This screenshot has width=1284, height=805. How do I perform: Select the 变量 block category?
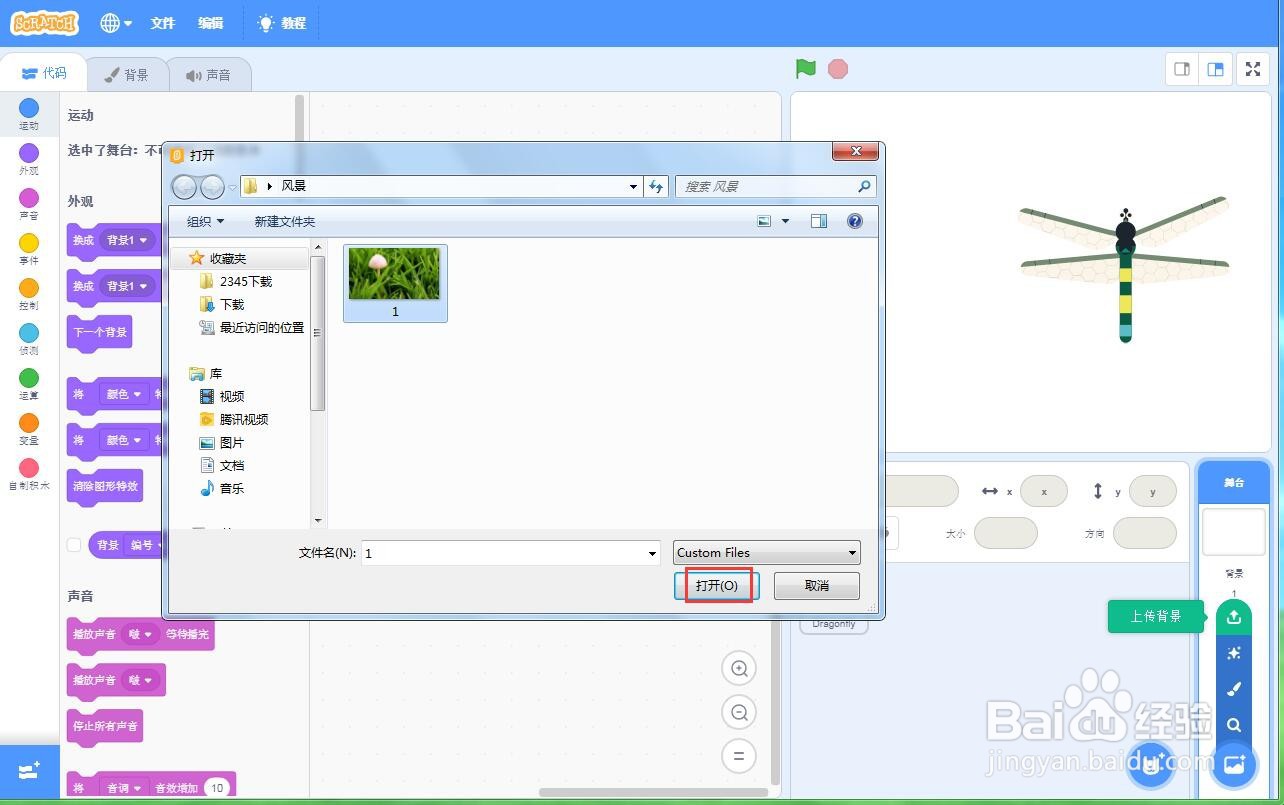pos(29,429)
